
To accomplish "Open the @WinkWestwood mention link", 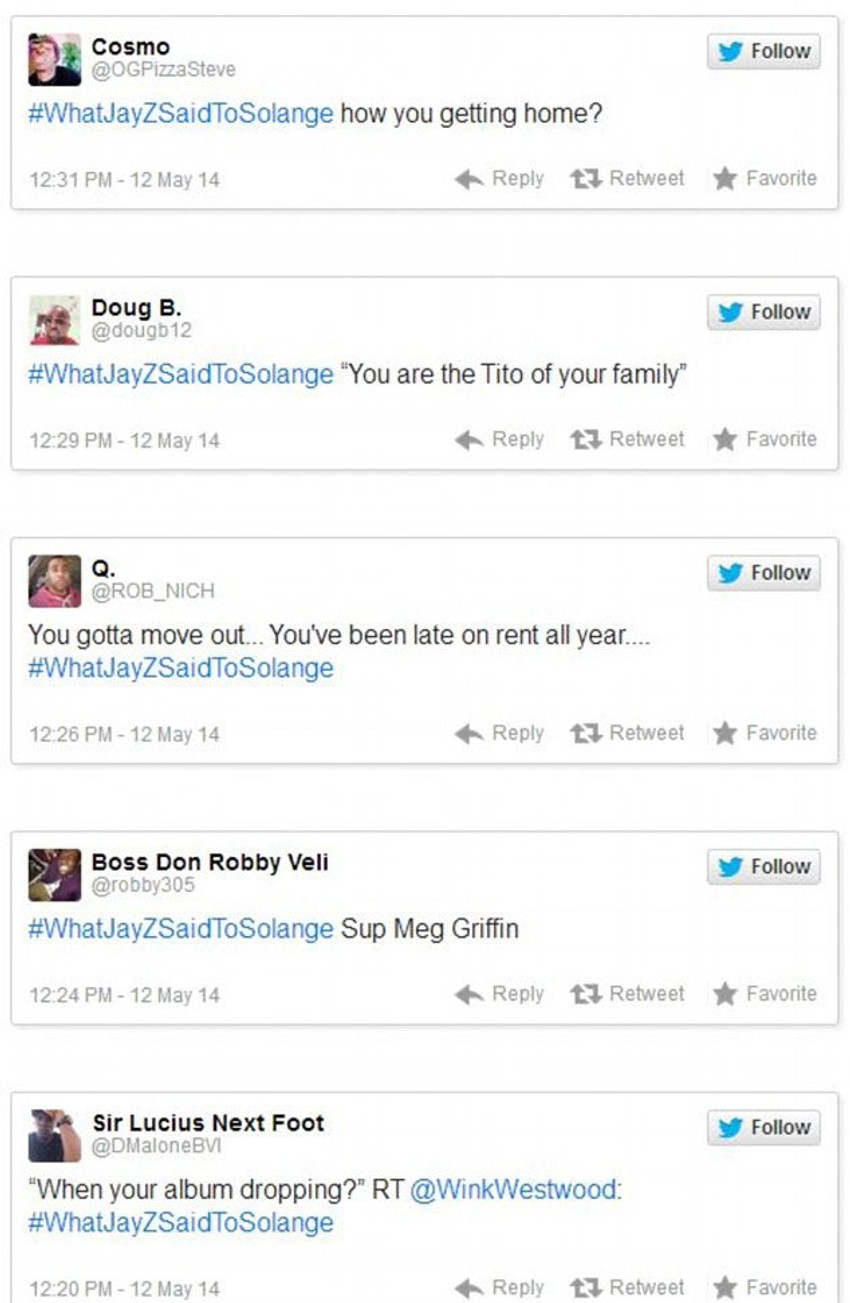I will (x=515, y=1191).
